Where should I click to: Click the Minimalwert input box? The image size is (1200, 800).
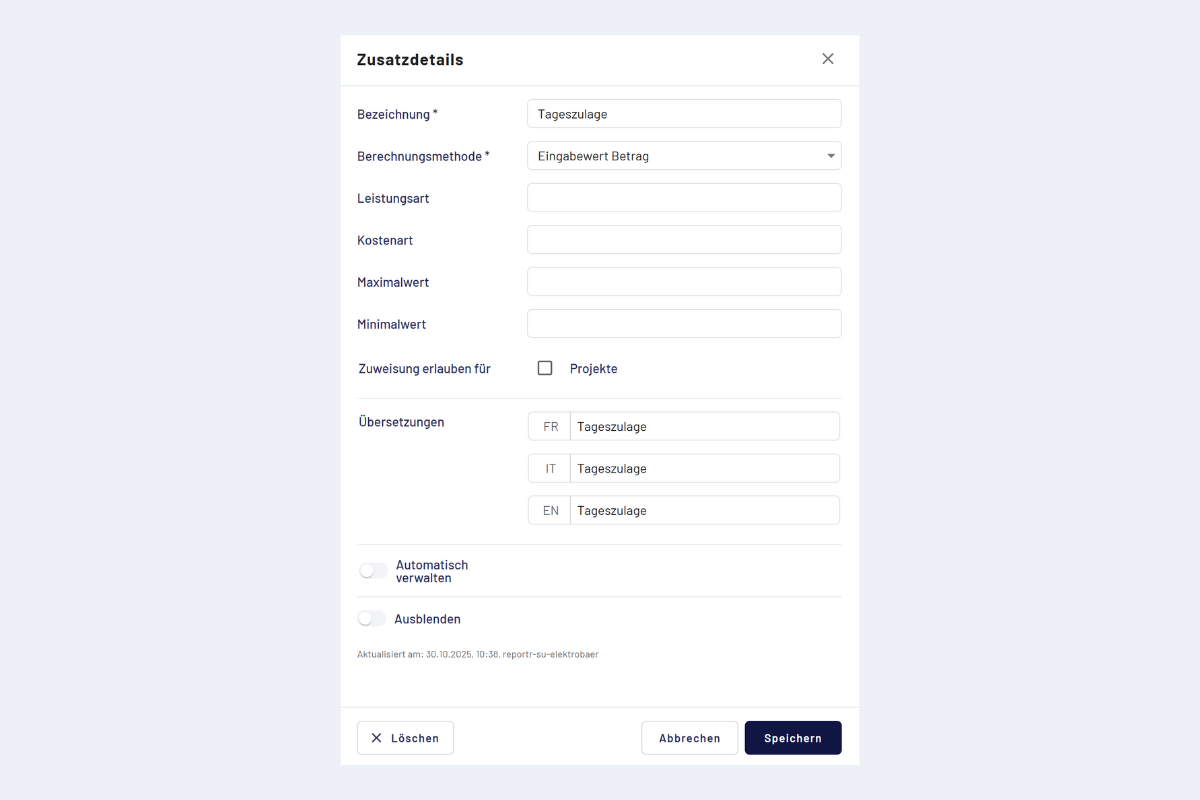[684, 324]
